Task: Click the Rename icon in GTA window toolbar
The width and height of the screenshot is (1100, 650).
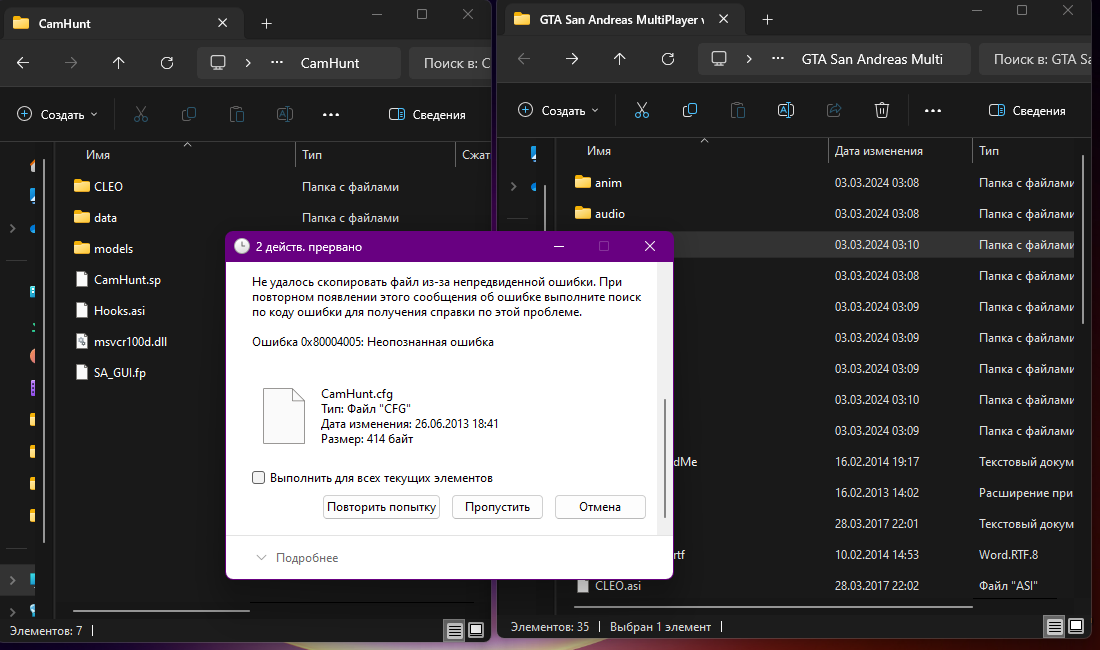Action: [786, 110]
